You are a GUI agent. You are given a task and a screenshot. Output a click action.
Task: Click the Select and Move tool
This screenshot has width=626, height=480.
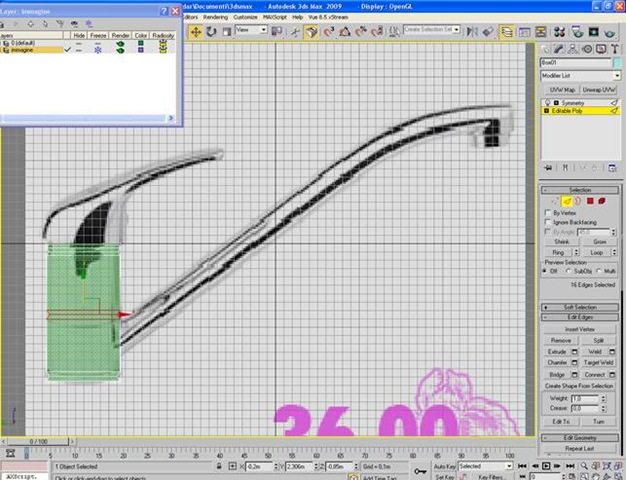click(195, 31)
